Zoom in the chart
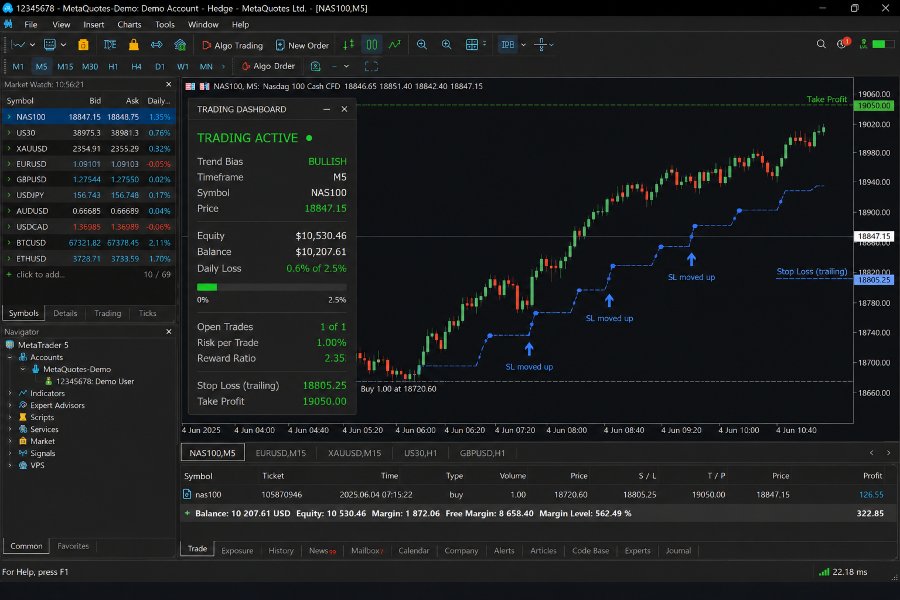900x600 pixels. tap(447, 45)
